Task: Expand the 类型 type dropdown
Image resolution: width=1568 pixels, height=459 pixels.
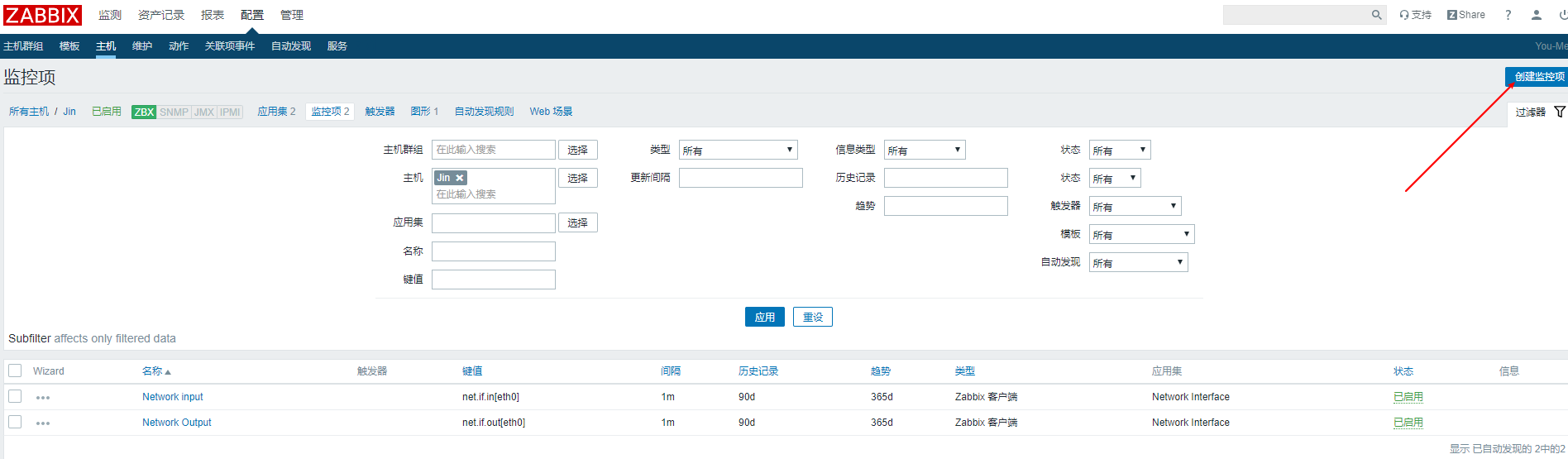Action: [738, 150]
